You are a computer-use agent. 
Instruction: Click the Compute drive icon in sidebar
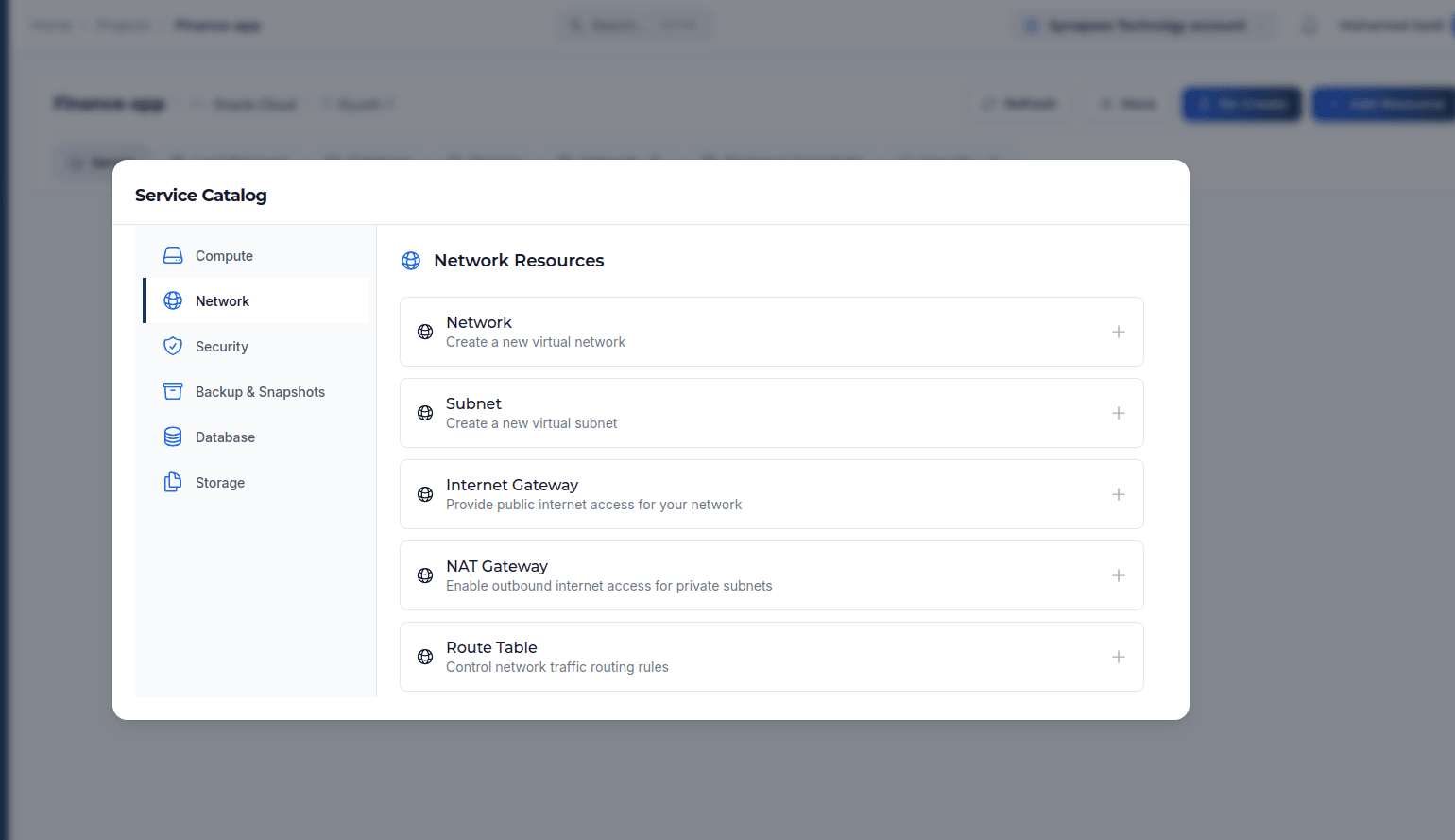click(173, 255)
